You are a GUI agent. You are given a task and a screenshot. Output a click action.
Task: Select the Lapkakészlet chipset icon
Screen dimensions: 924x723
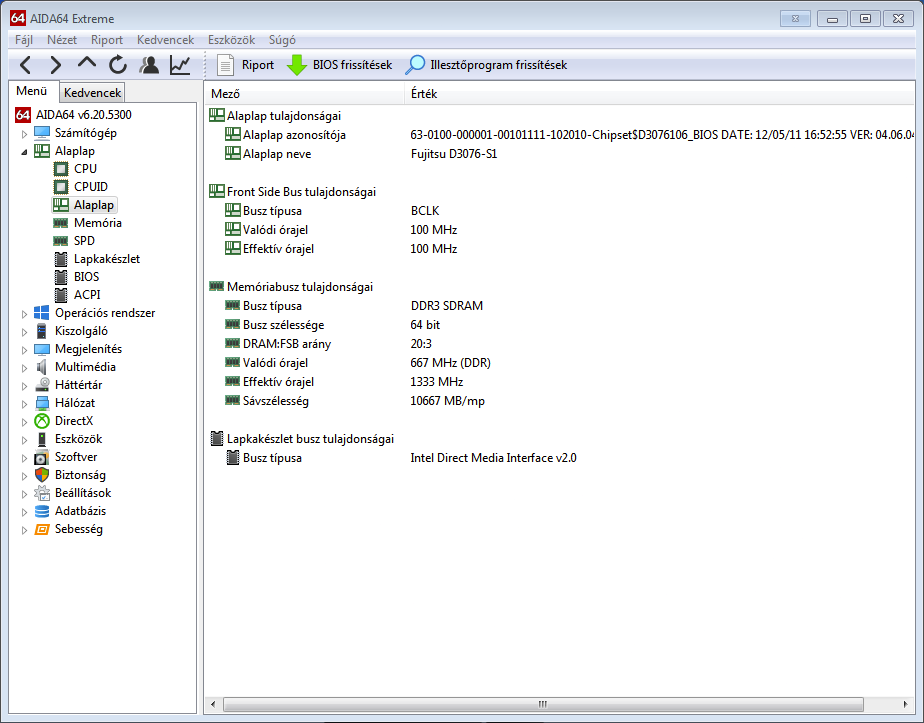click(61, 259)
